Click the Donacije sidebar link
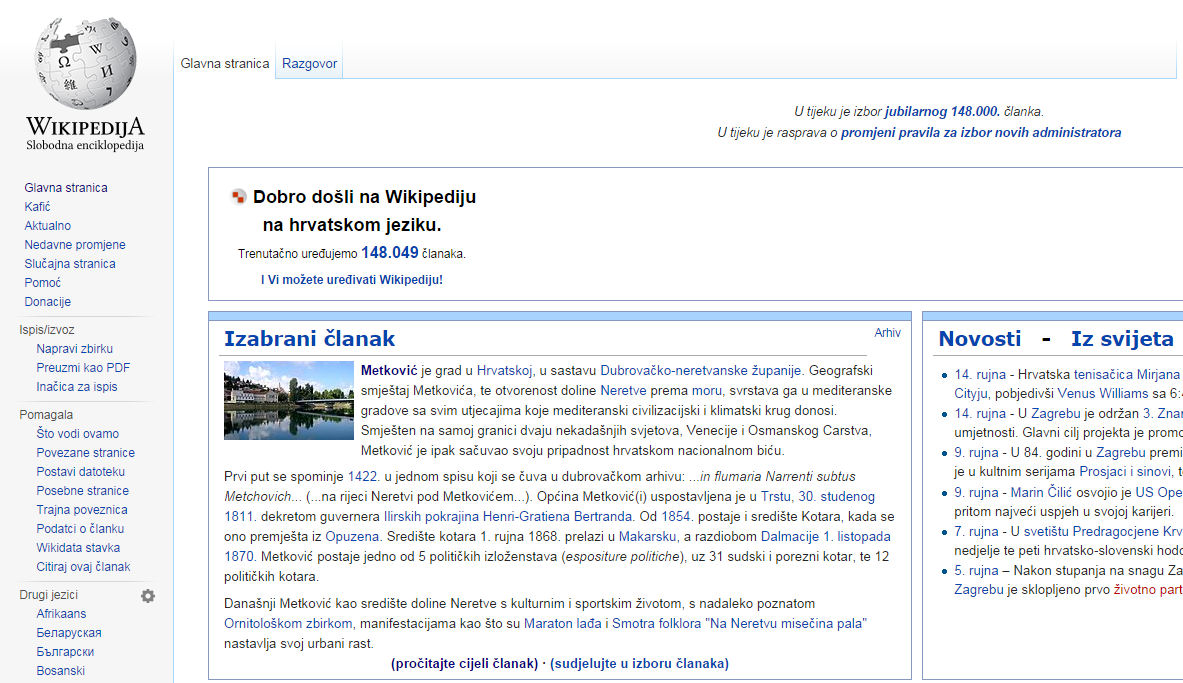Viewport: 1183px width, 683px height. coord(48,302)
